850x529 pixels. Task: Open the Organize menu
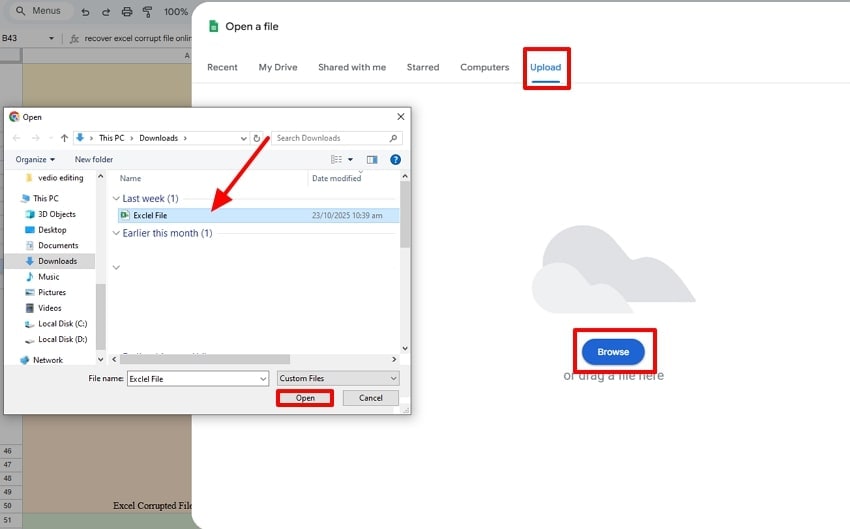(x=35, y=159)
